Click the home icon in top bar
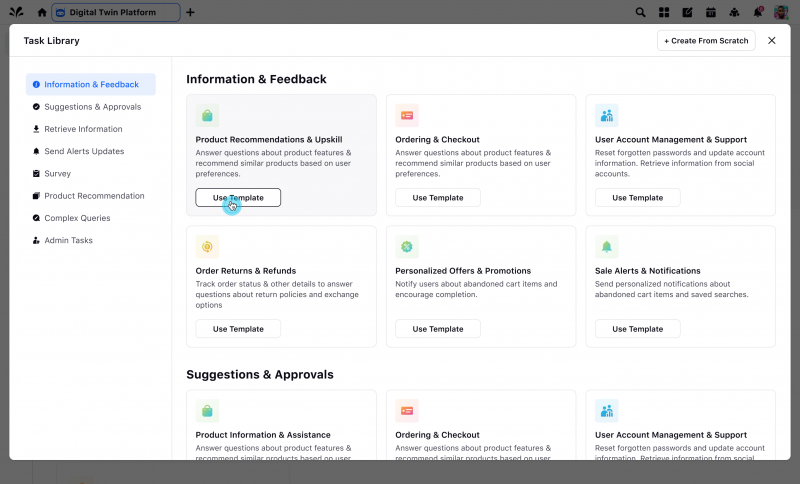Image resolution: width=800 pixels, height=484 pixels. point(41,12)
